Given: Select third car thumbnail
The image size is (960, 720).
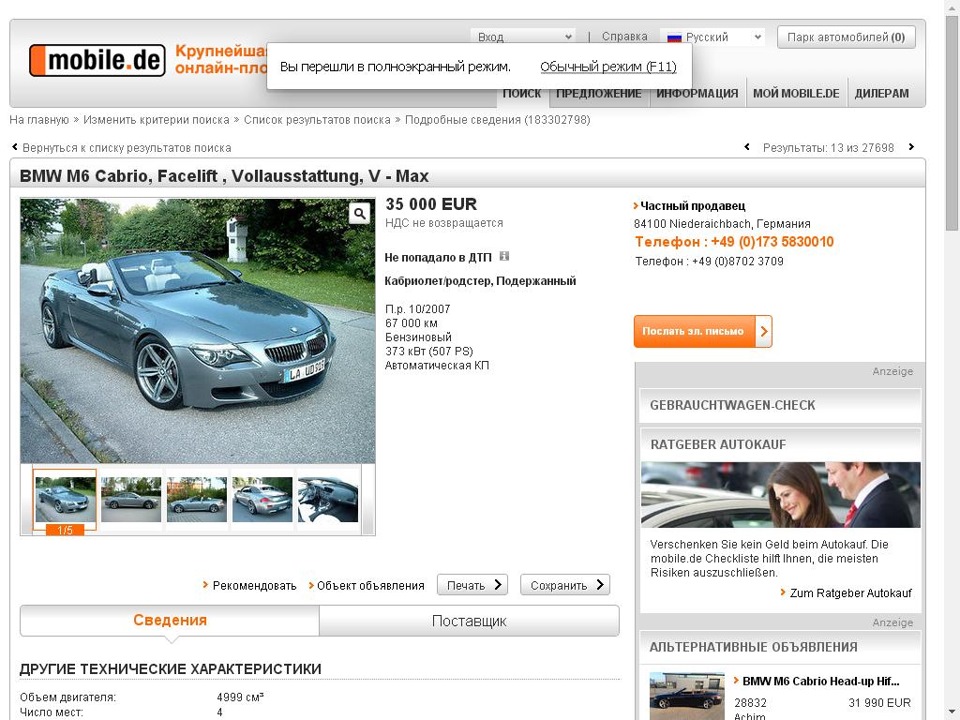Looking at the screenshot, I should (197, 500).
